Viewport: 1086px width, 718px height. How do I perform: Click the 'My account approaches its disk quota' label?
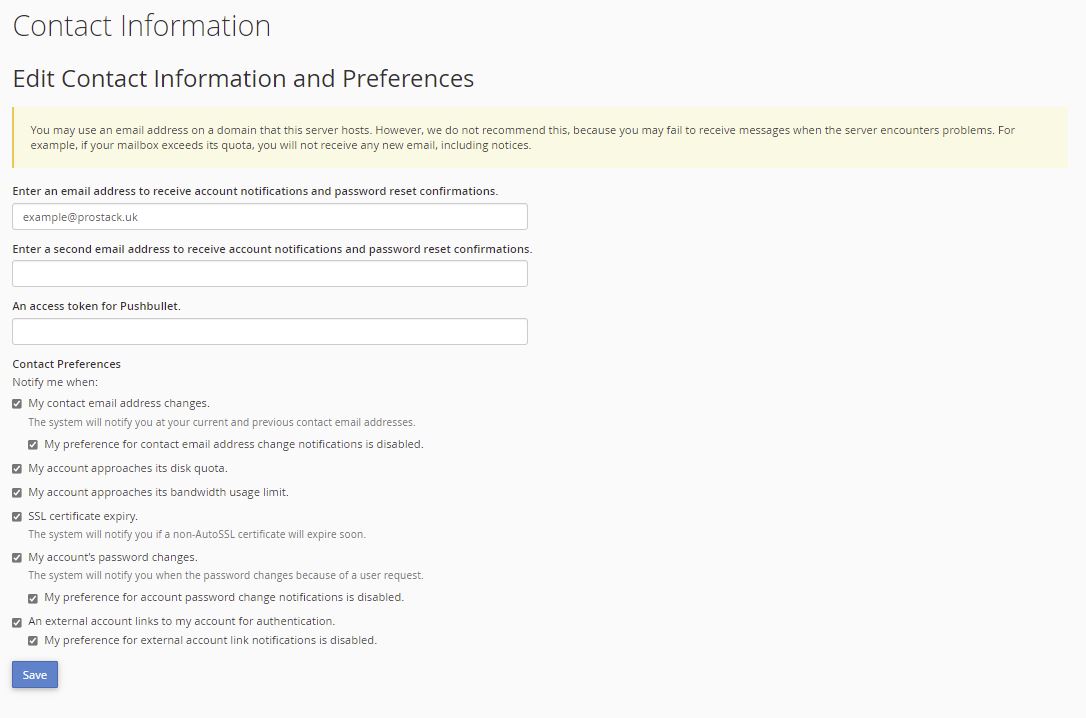[x=127, y=468]
